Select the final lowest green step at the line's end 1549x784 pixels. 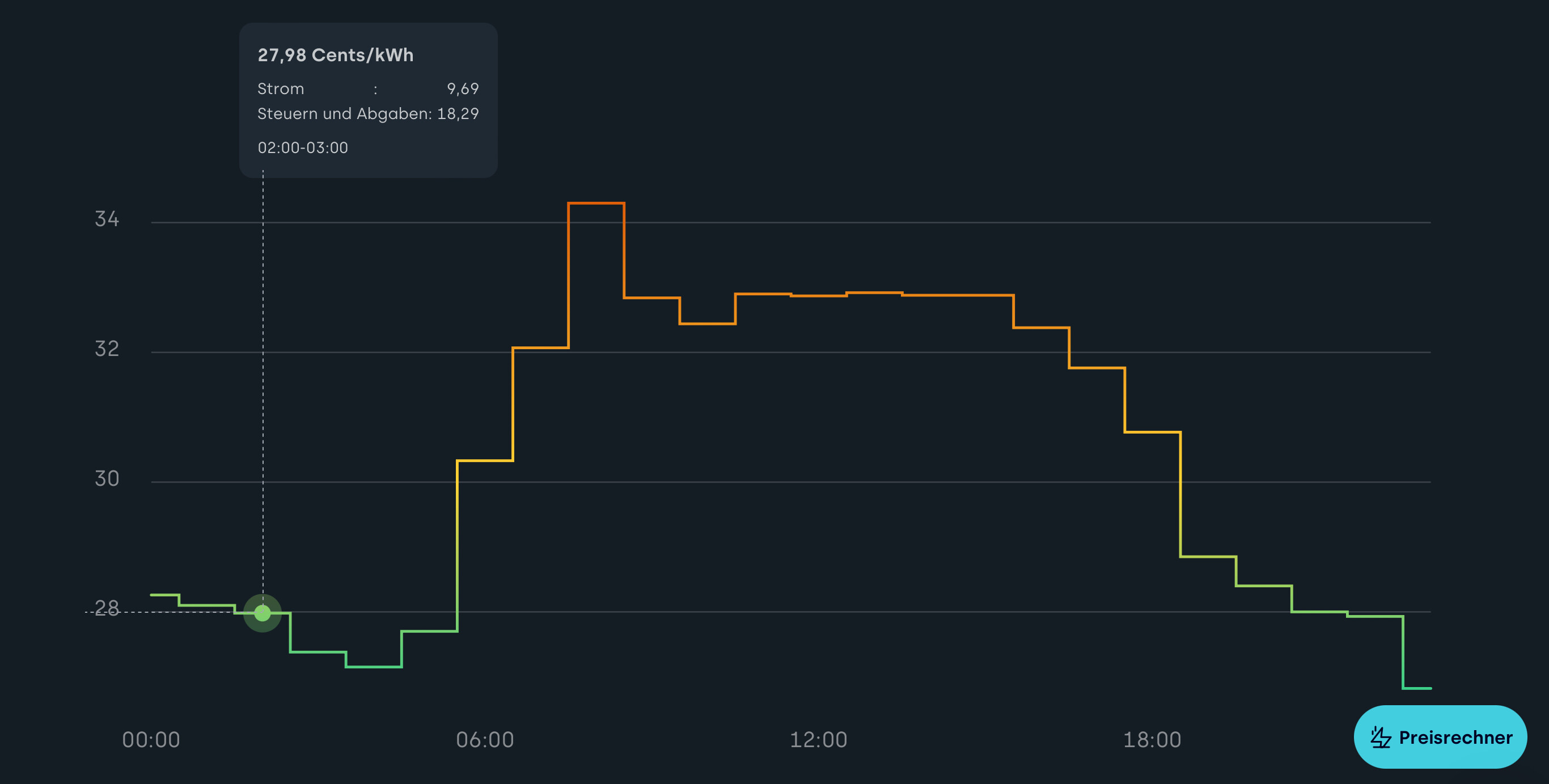(1417, 688)
